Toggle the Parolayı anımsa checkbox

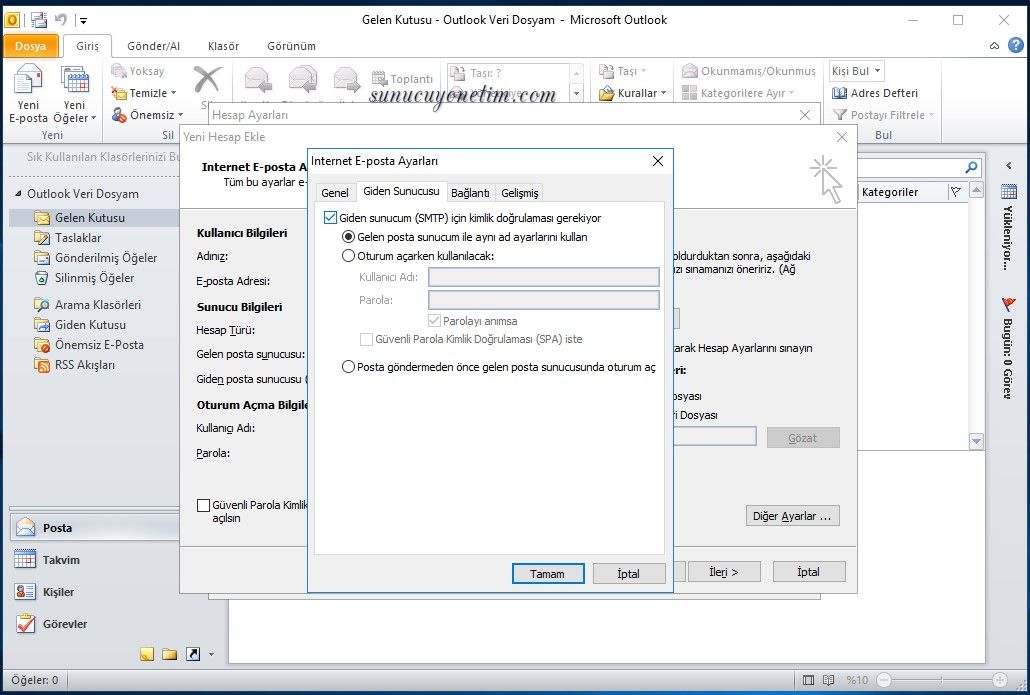434,321
